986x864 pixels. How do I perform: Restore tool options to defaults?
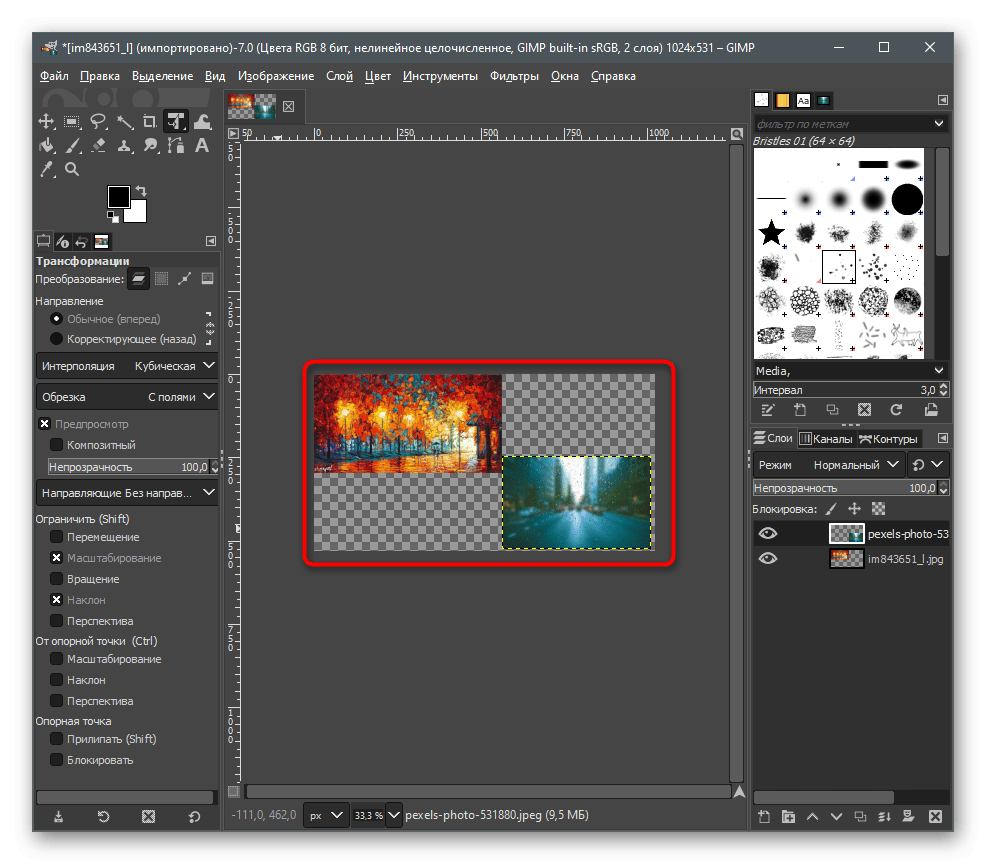coord(194,817)
